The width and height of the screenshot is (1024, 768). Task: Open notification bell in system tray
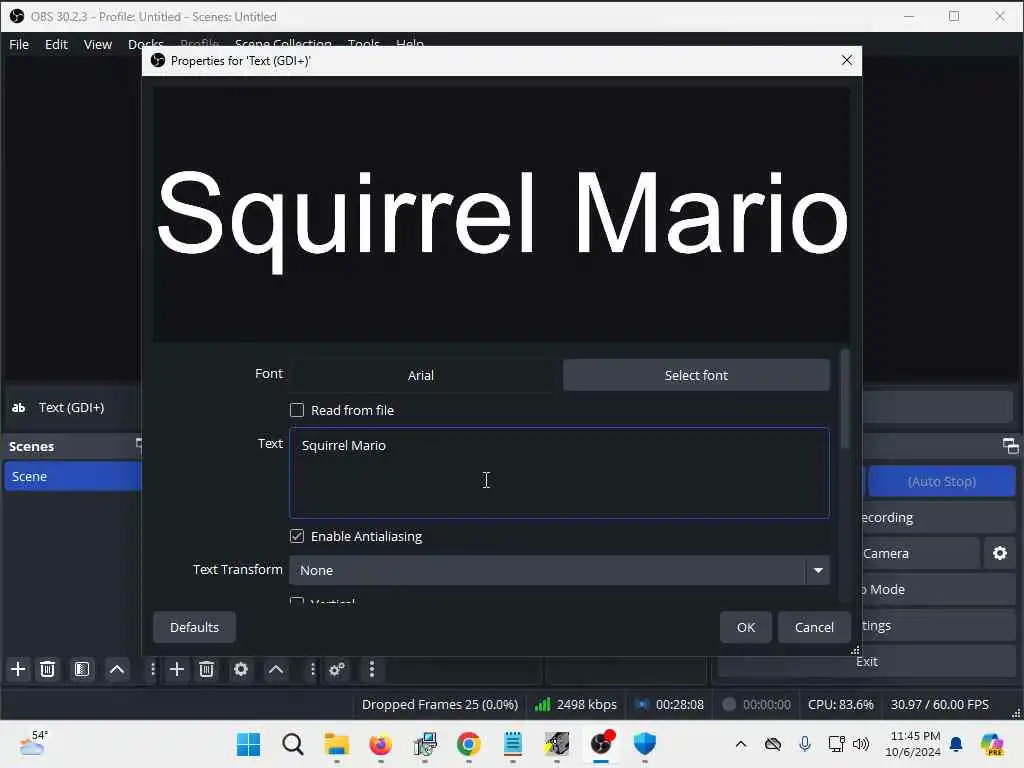[956, 744]
